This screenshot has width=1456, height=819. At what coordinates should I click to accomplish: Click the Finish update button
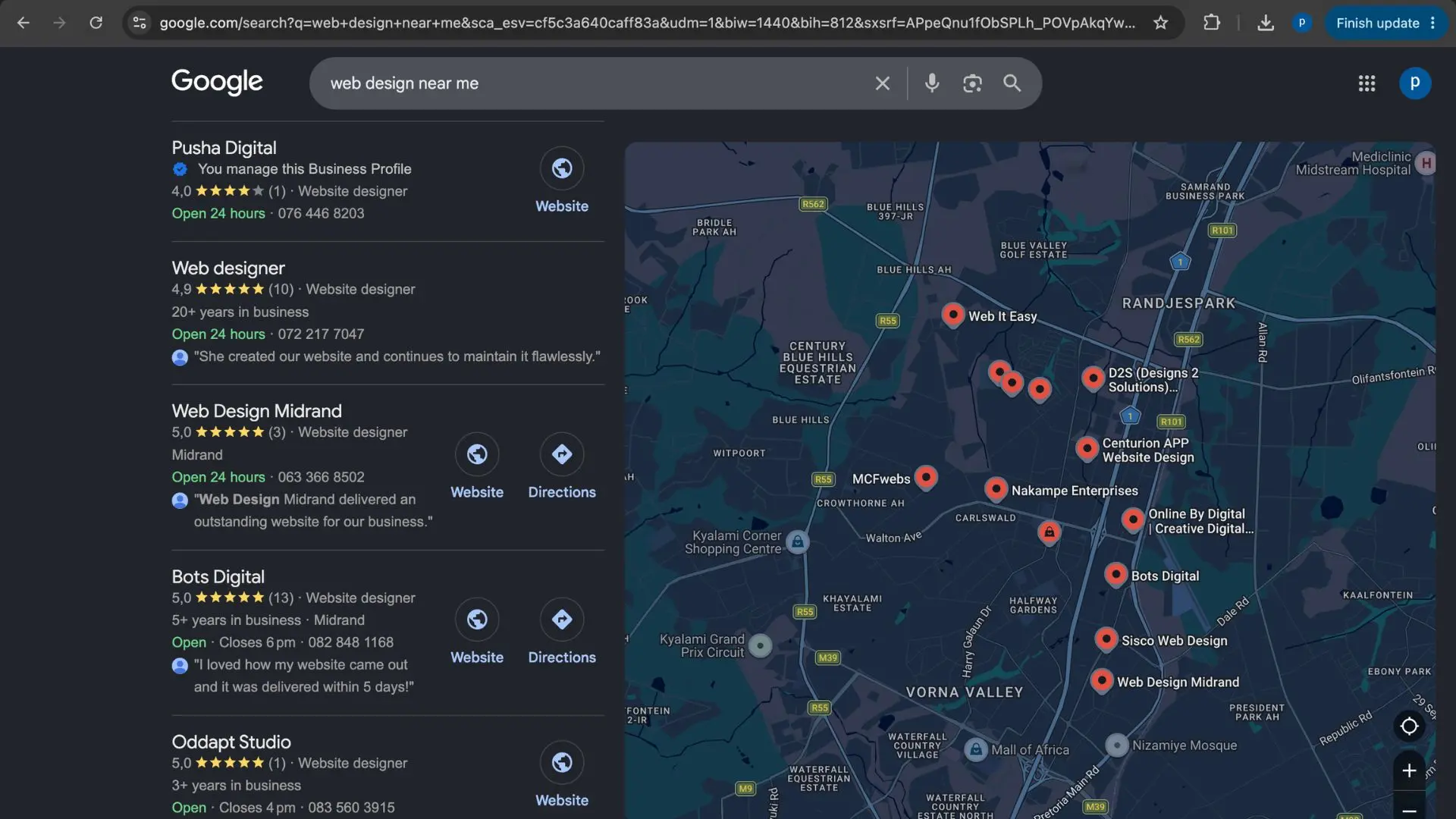pos(1385,23)
